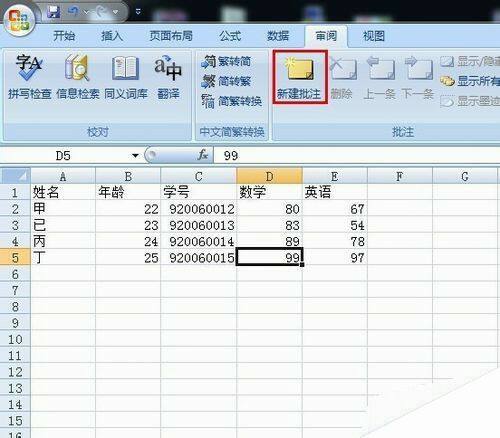This screenshot has height=438, width=500.
Task: Toggle 显示所有 comments
Action: [x=470, y=81]
